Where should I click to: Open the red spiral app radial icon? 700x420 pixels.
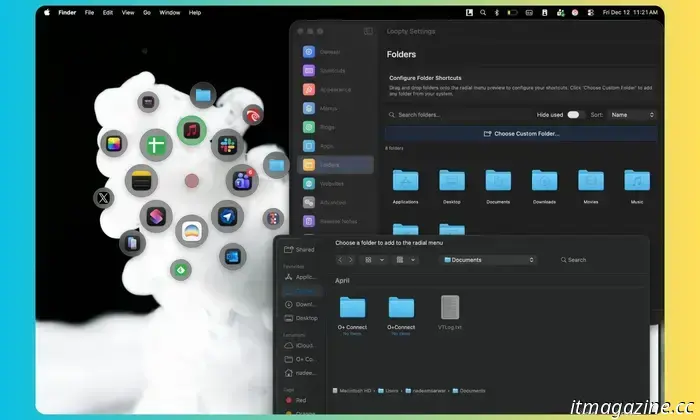click(x=253, y=115)
